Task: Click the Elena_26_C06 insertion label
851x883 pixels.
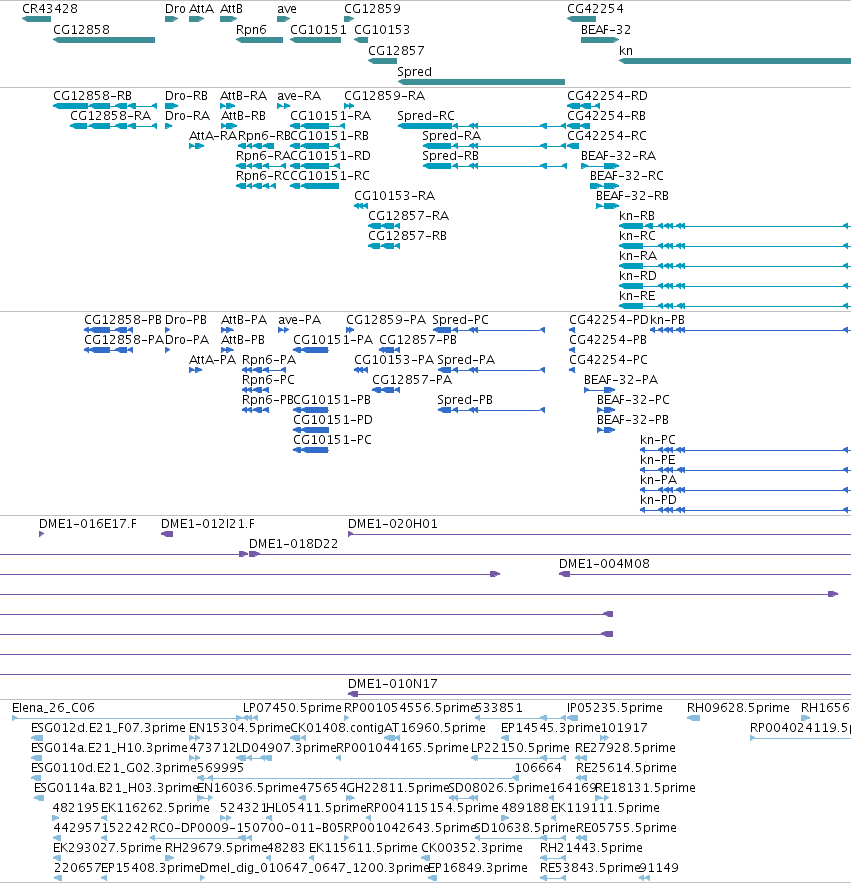Action: coord(53,708)
